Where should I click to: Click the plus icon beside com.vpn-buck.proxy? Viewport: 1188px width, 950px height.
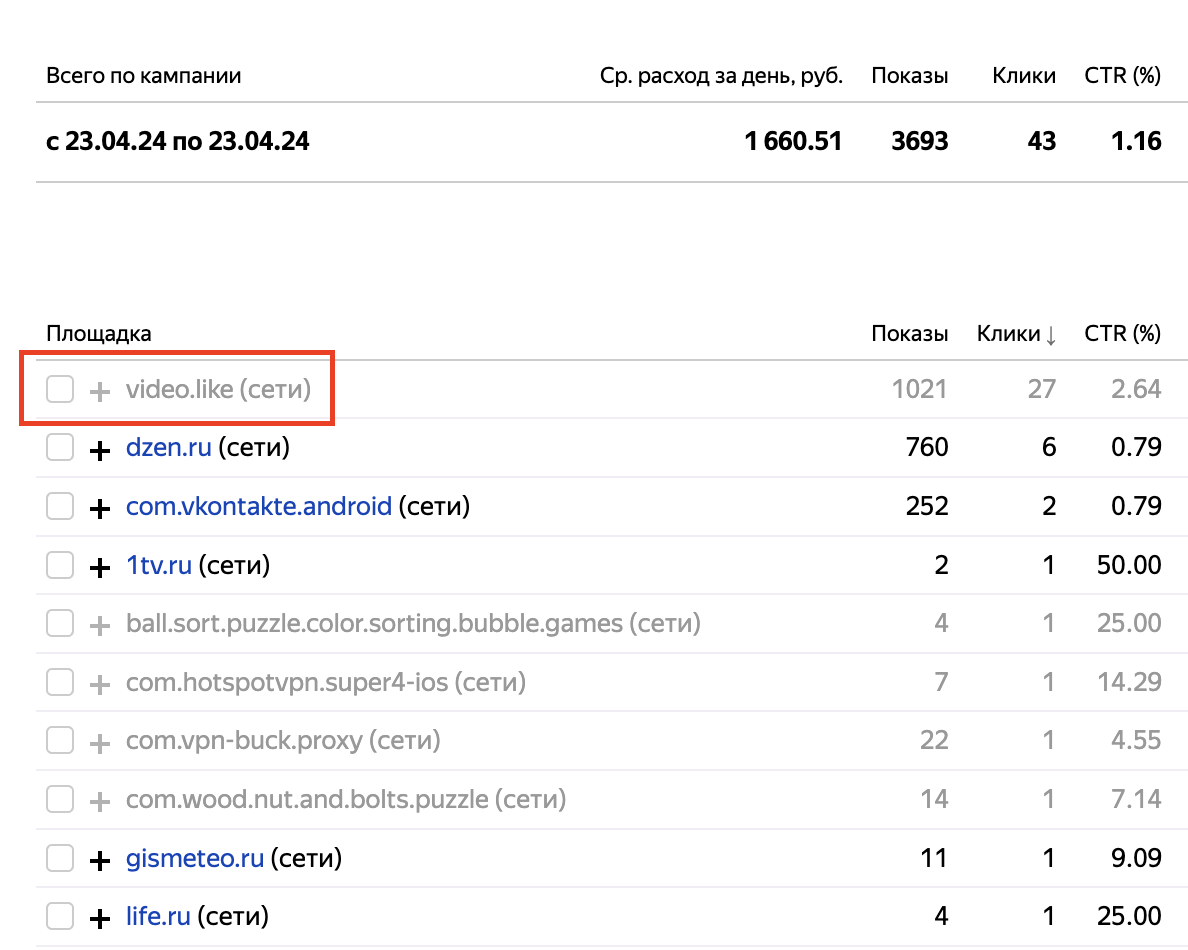[99, 743]
